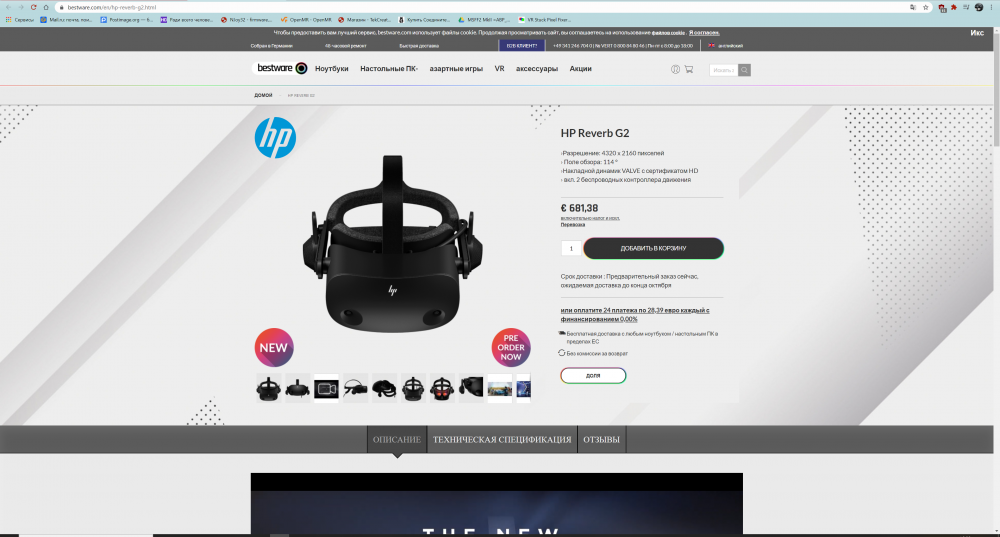Screen dimensions: 1000x537
Task: Dismiss the cookie banner with Икс
Action: [977, 33]
